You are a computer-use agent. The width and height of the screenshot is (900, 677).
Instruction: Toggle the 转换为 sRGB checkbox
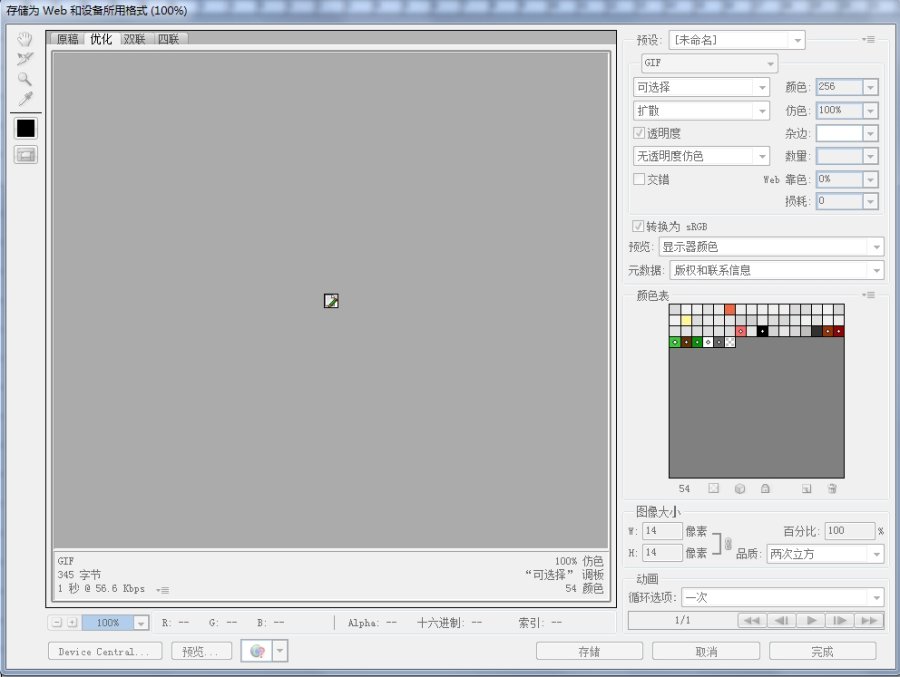click(638, 226)
